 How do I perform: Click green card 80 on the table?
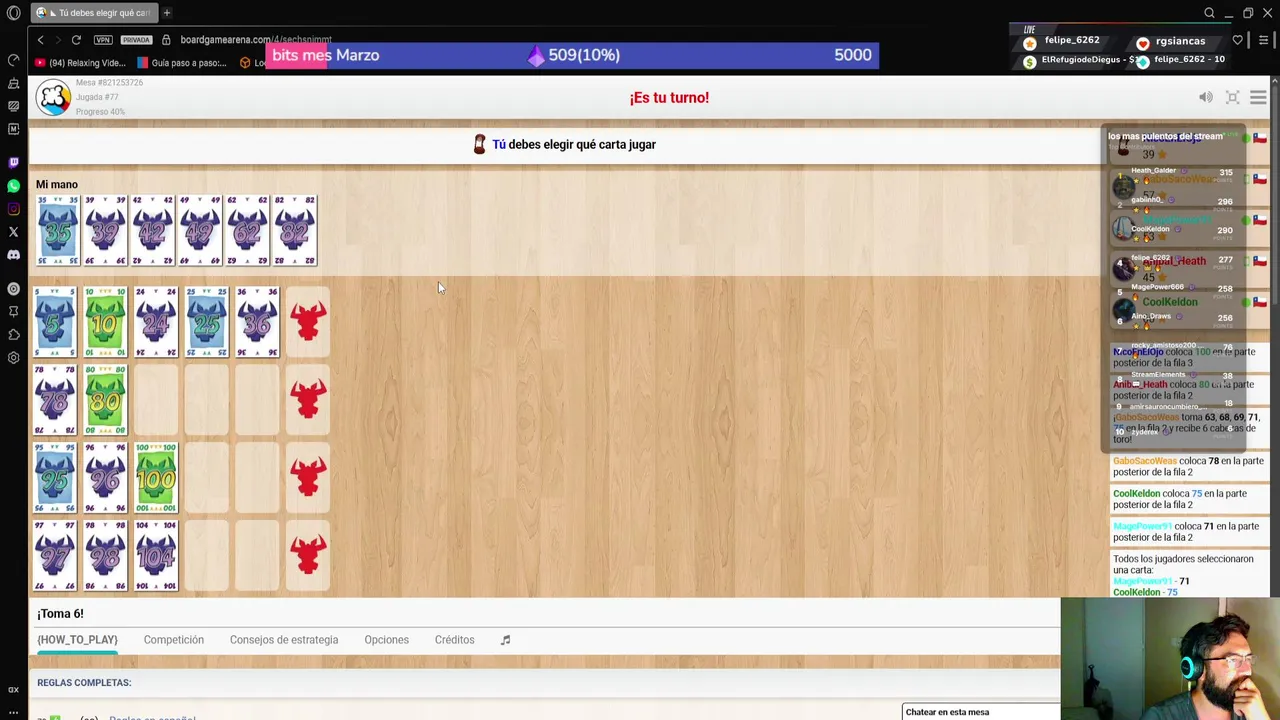[x=105, y=400]
